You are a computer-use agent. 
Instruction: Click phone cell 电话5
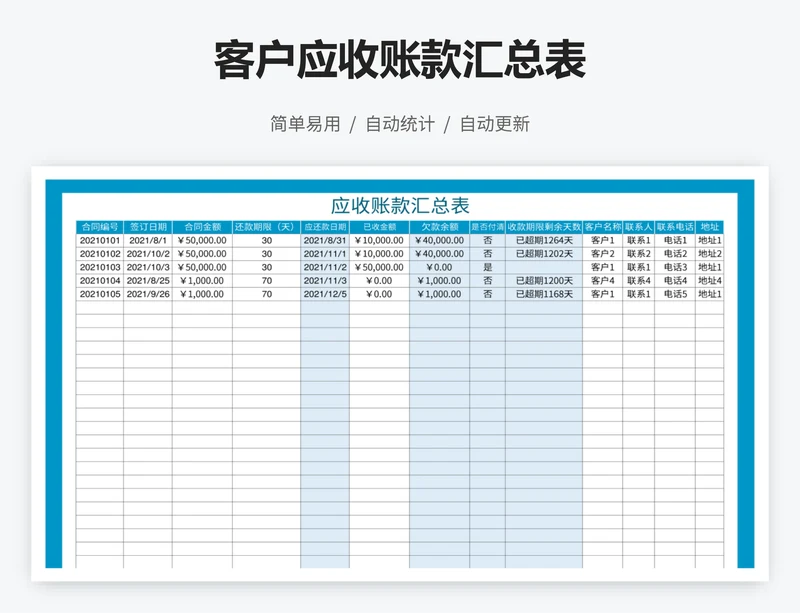(x=675, y=294)
